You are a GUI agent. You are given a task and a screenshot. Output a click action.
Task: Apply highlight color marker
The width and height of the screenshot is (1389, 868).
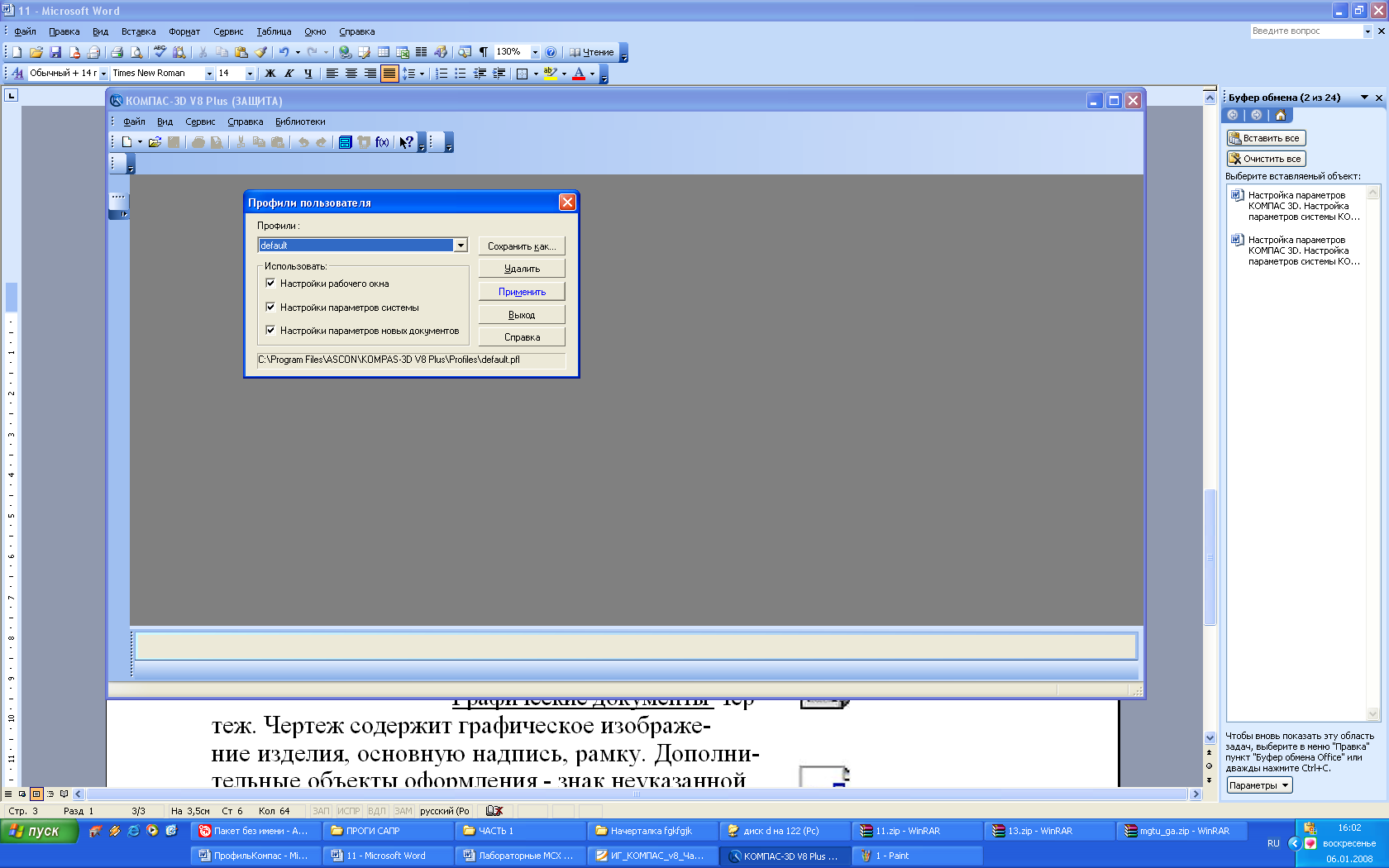551,74
